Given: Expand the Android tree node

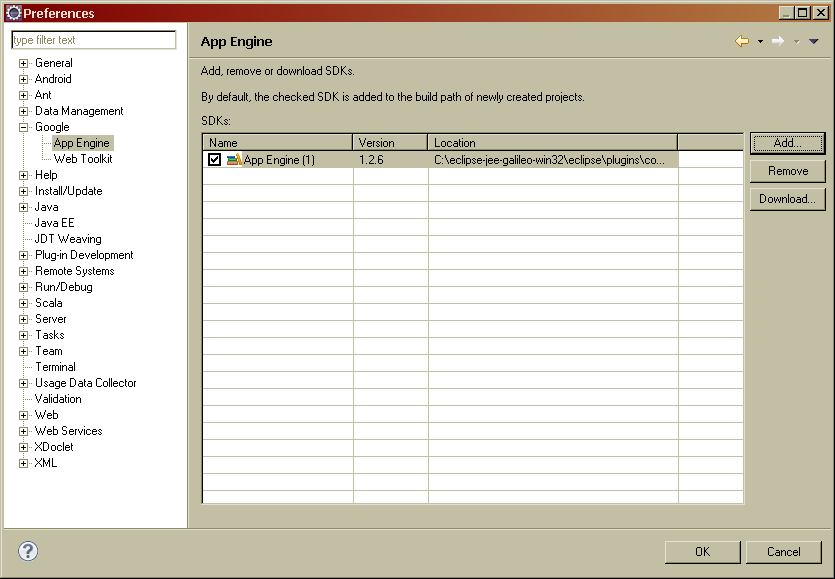Looking at the screenshot, I should coord(23,79).
